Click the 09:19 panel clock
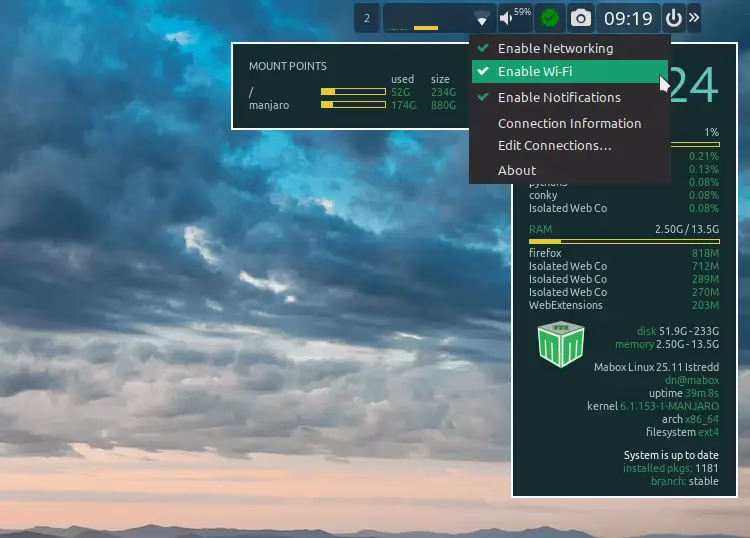 click(x=628, y=18)
